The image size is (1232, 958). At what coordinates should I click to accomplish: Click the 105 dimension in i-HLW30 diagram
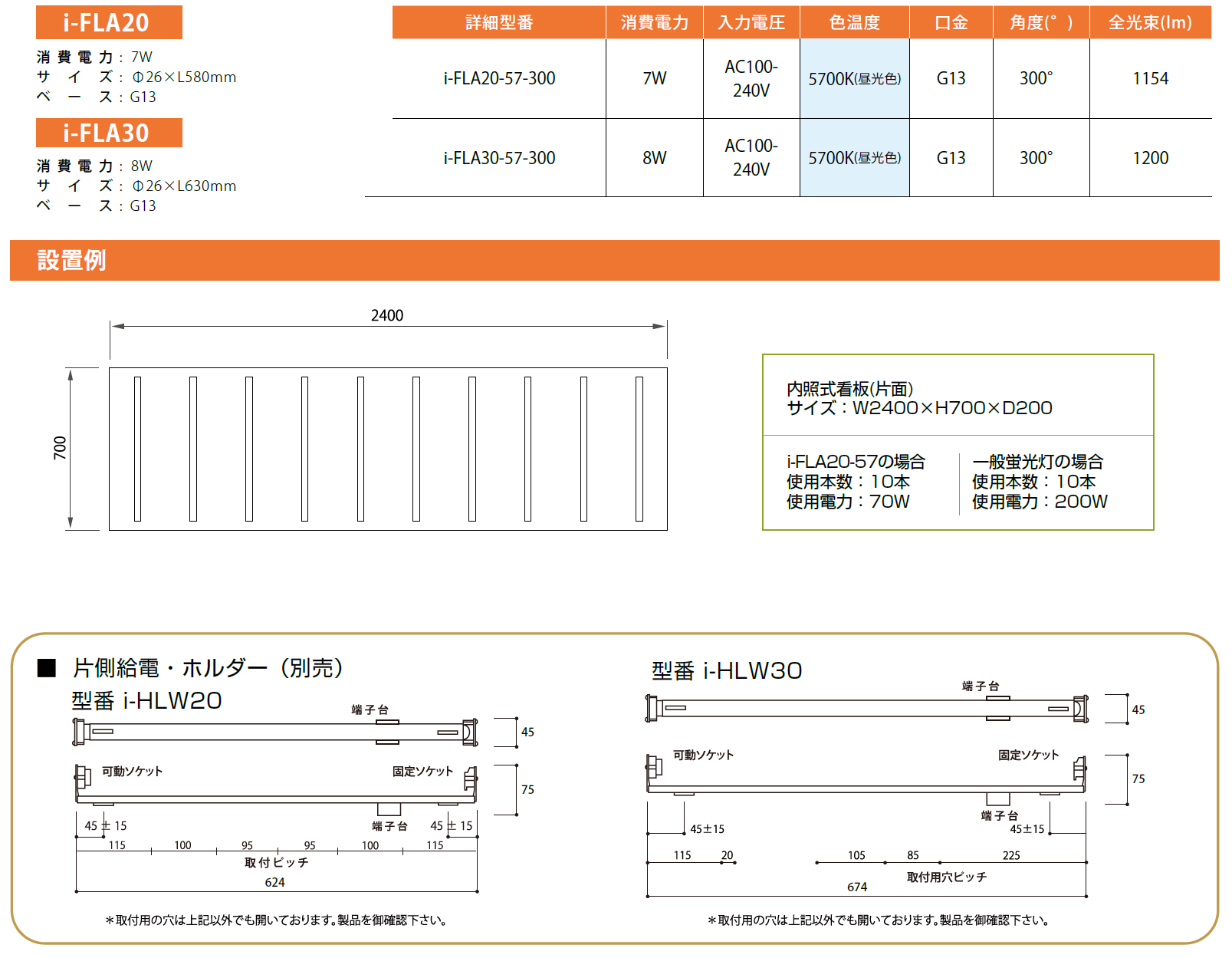pos(856,855)
